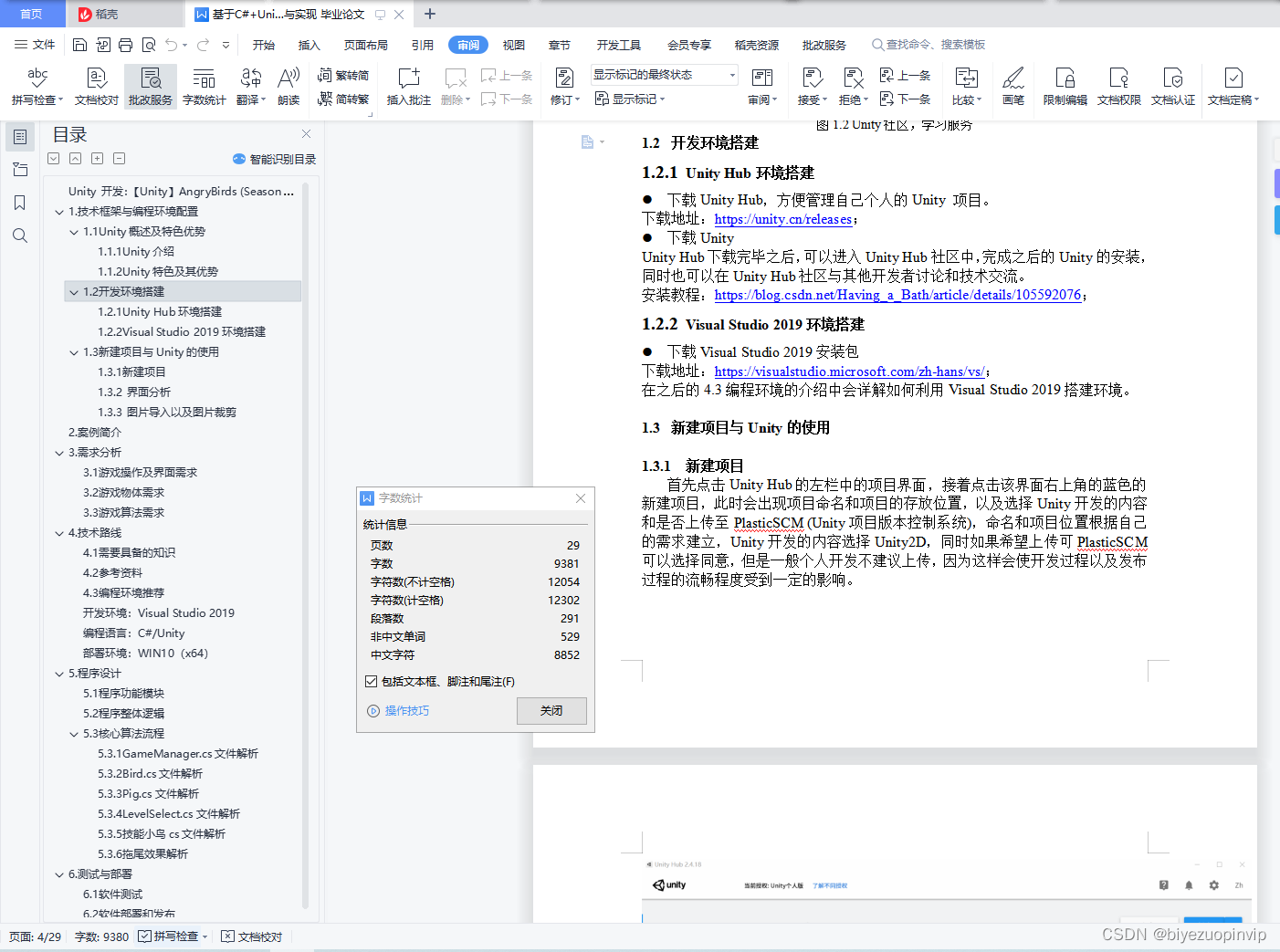The height and width of the screenshot is (952, 1280).
Task: Close the word count dialog with 关闭
Action: point(551,711)
